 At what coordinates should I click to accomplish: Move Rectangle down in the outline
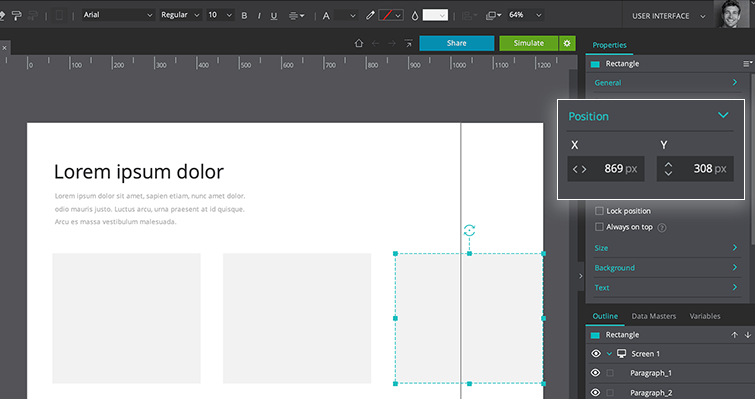[x=747, y=335]
